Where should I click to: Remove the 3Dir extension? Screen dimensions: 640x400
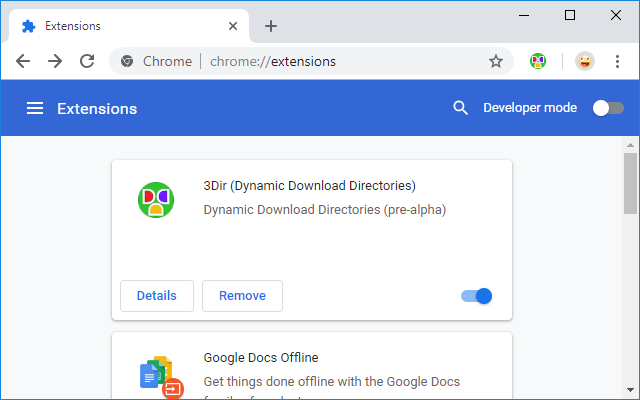pos(242,296)
